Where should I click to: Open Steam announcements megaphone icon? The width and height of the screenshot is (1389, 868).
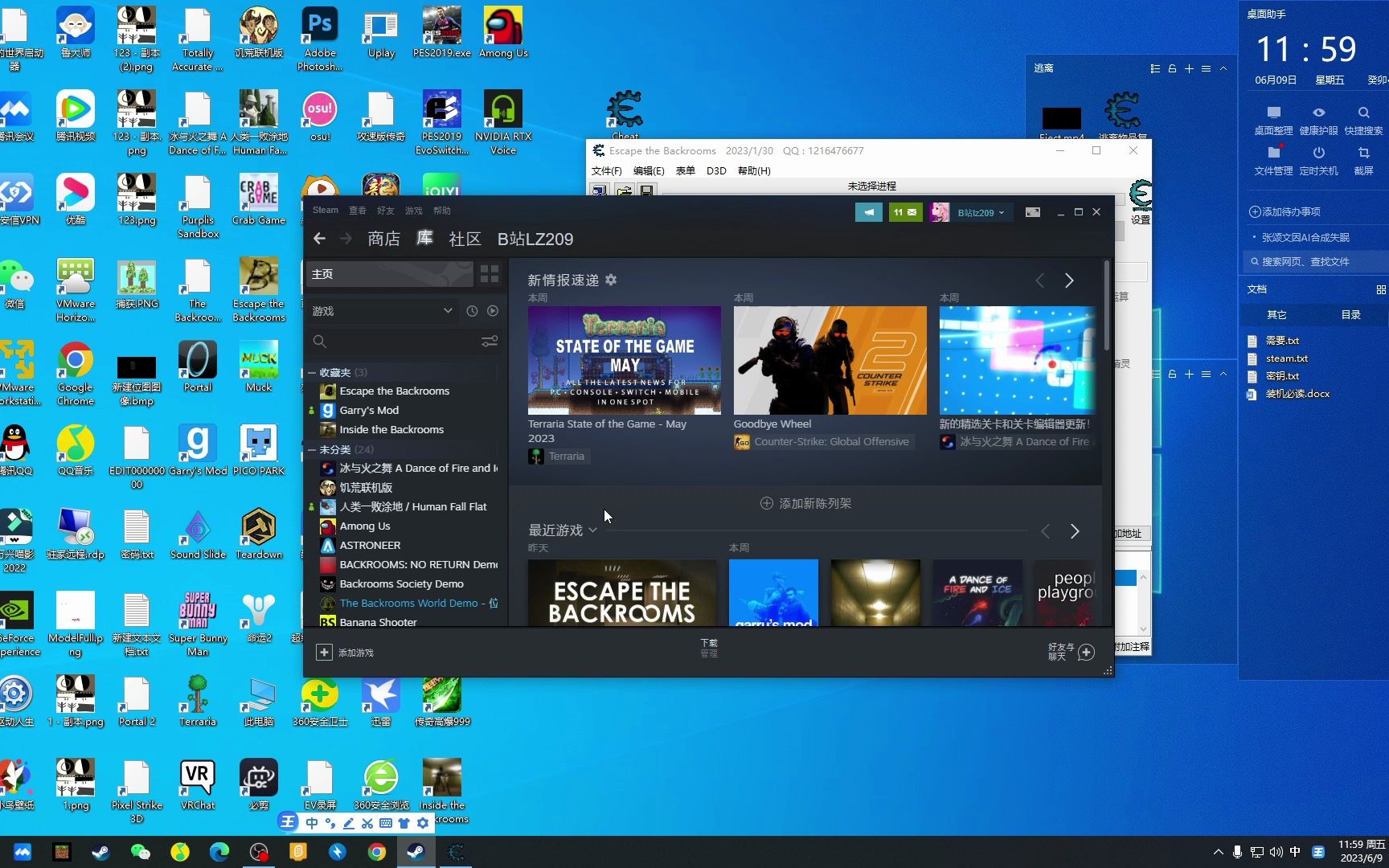[868, 212]
